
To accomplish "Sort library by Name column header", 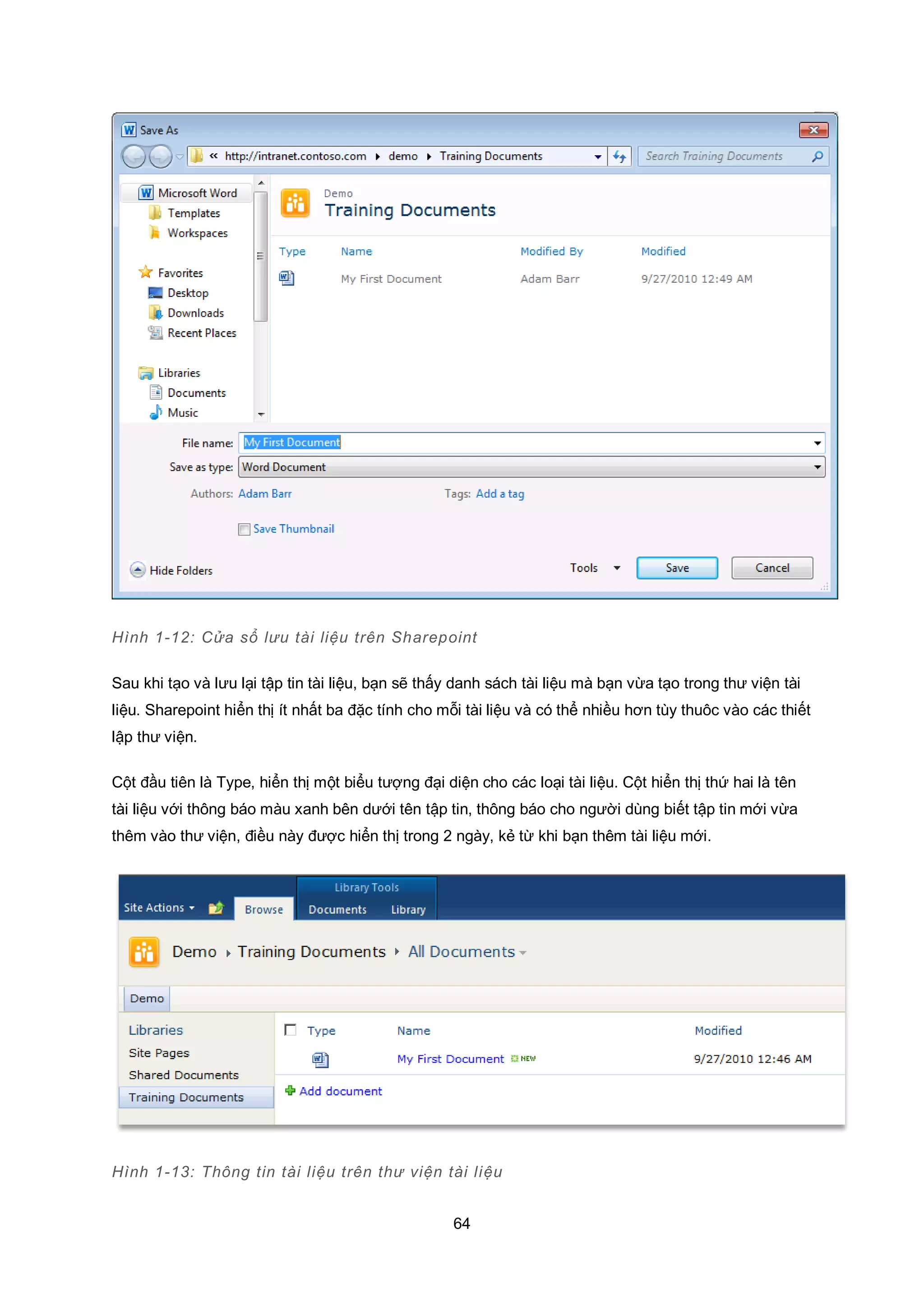I will [x=414, y=1031].
